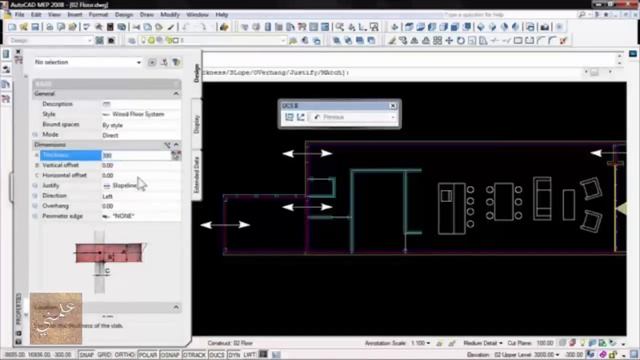Image resolution: width=640 pixels, height=360 pixels.
Task: Click the Justify value Slopeline
Action: (x=124, y=185)
